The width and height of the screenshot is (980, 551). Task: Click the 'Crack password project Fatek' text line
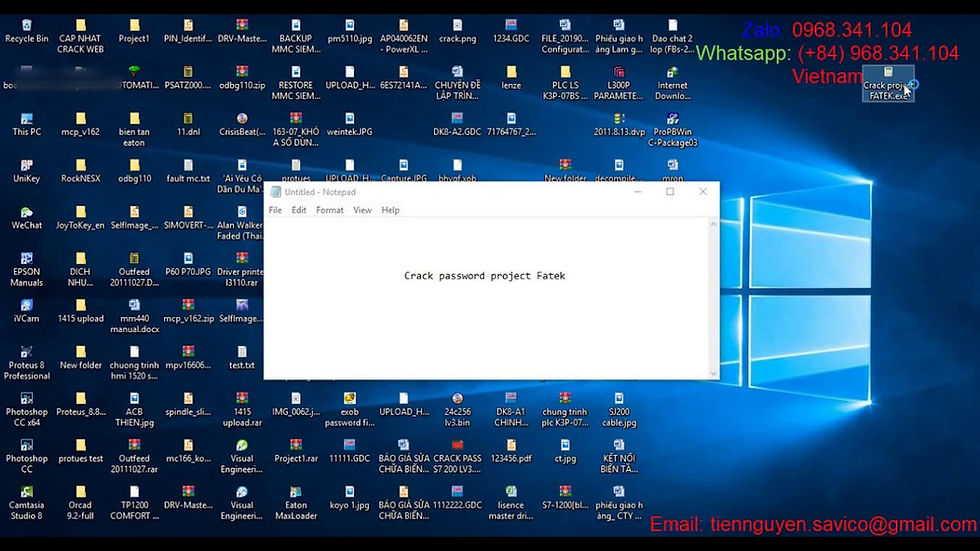point(484,276)
